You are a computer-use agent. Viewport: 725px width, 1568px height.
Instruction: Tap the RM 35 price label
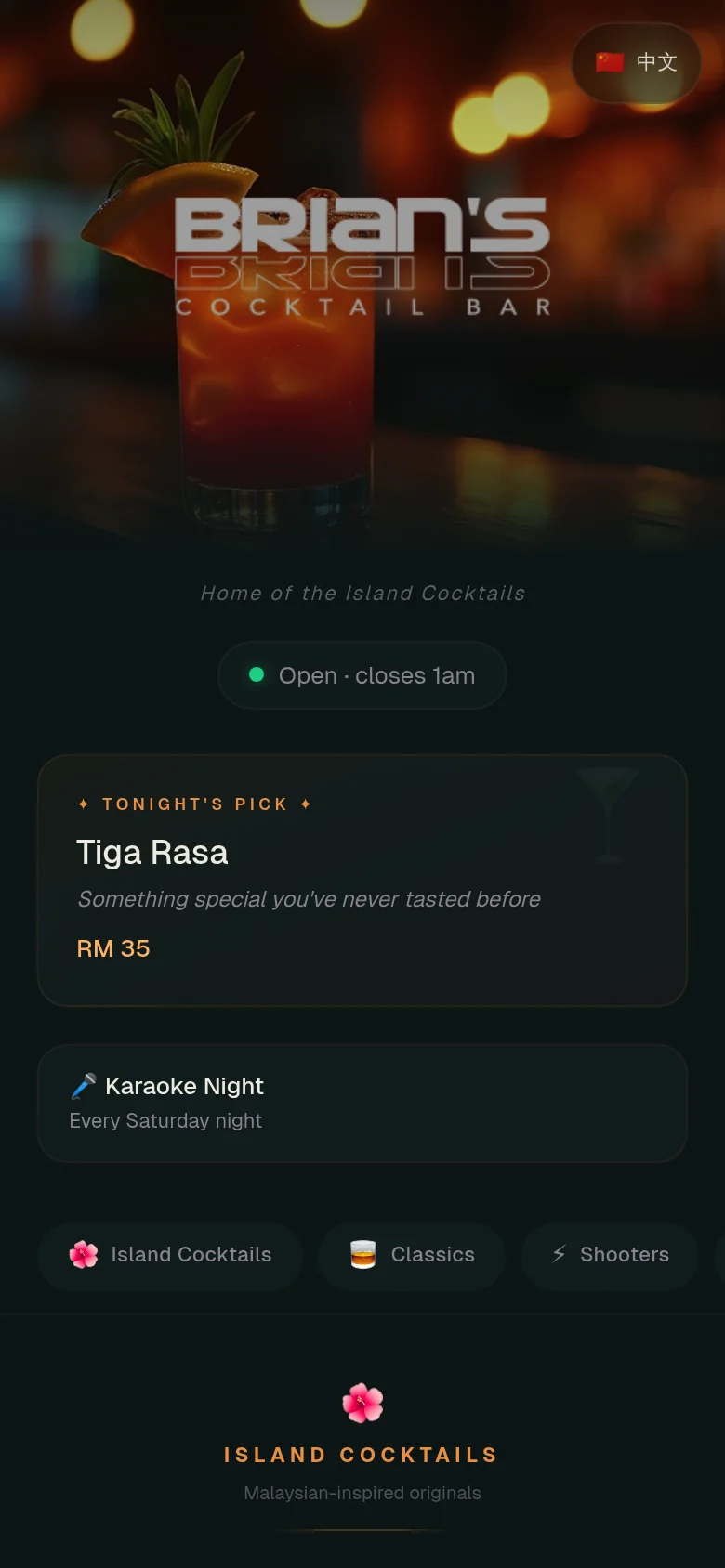113,948
